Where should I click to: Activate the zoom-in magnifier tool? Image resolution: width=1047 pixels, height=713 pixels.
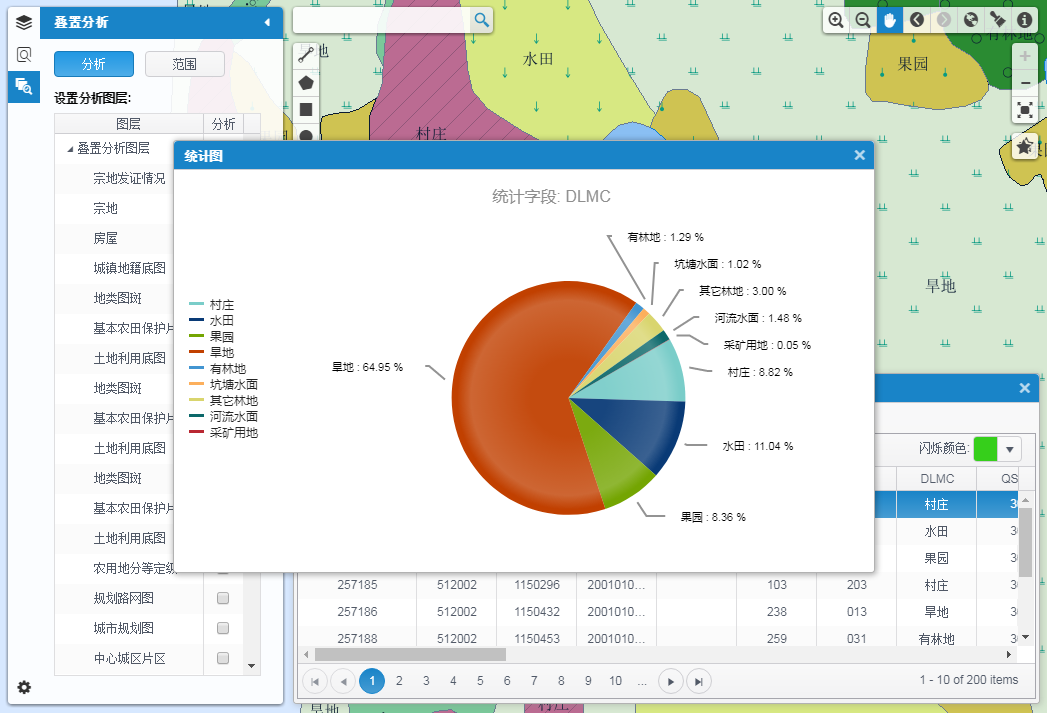835,20
